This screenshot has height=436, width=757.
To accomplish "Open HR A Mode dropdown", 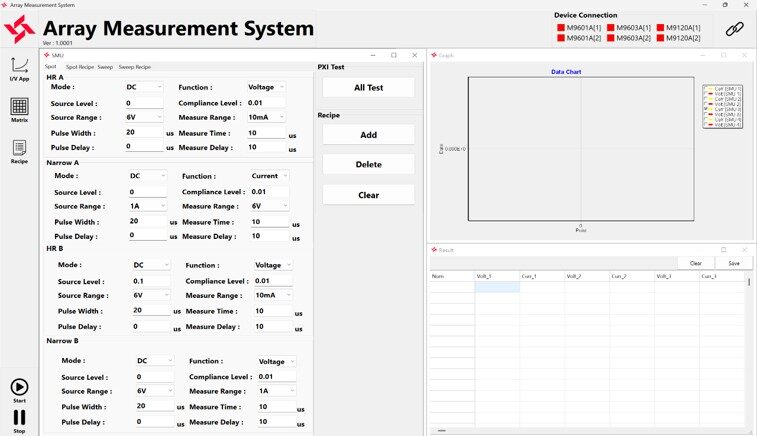I will [144, 87].
